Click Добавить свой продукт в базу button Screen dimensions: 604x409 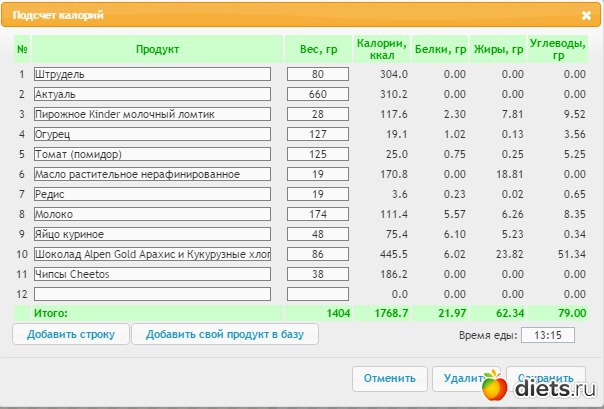(x=225, y=334)
